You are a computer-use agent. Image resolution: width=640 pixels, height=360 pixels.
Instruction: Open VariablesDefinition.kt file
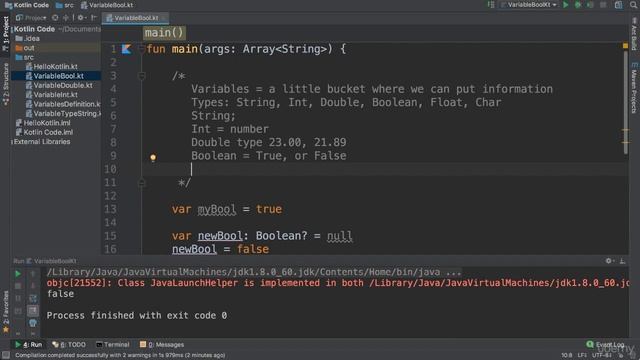click(x=63, y=104)
